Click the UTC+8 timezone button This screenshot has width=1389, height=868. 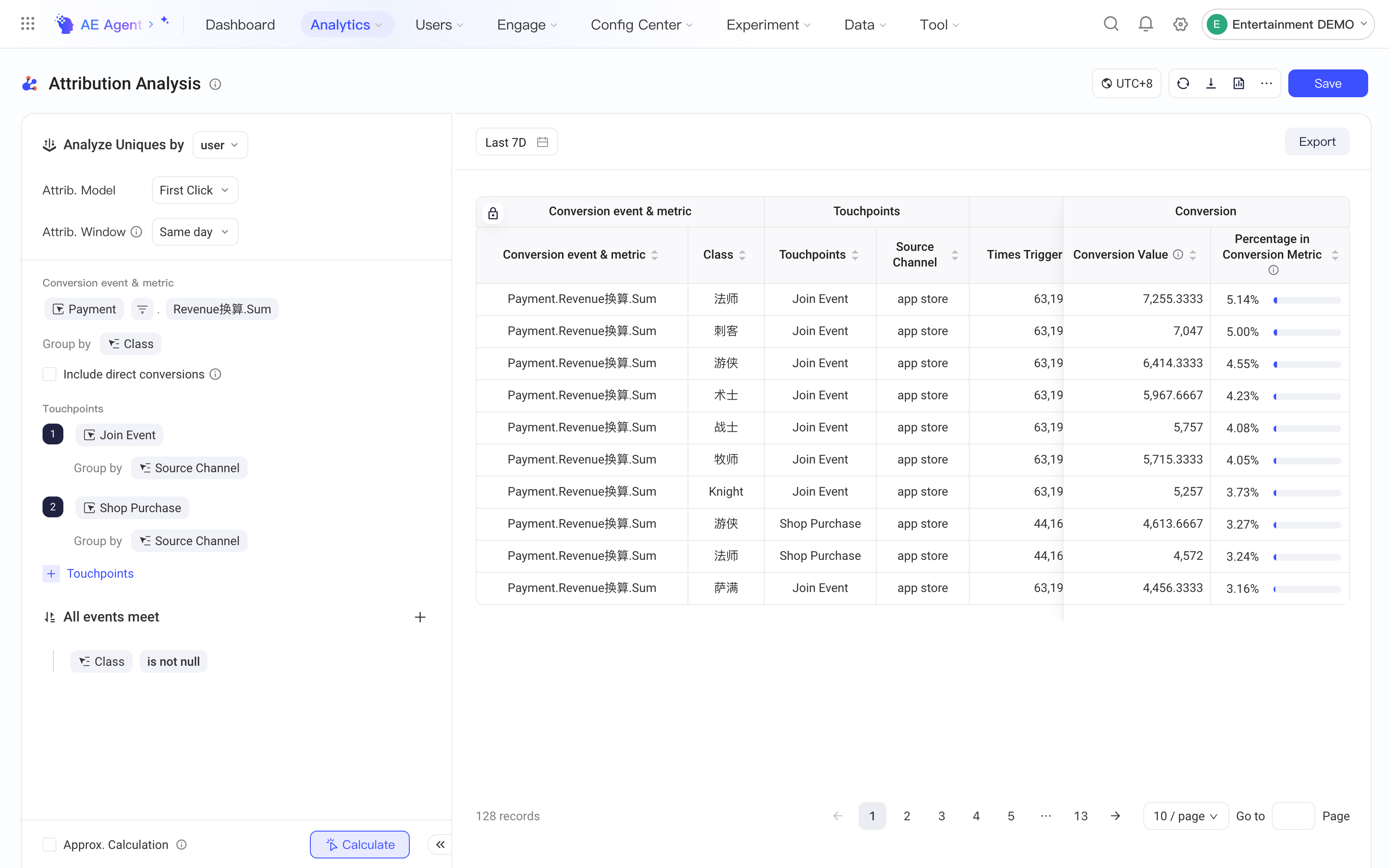click(x=1126, y=83)
